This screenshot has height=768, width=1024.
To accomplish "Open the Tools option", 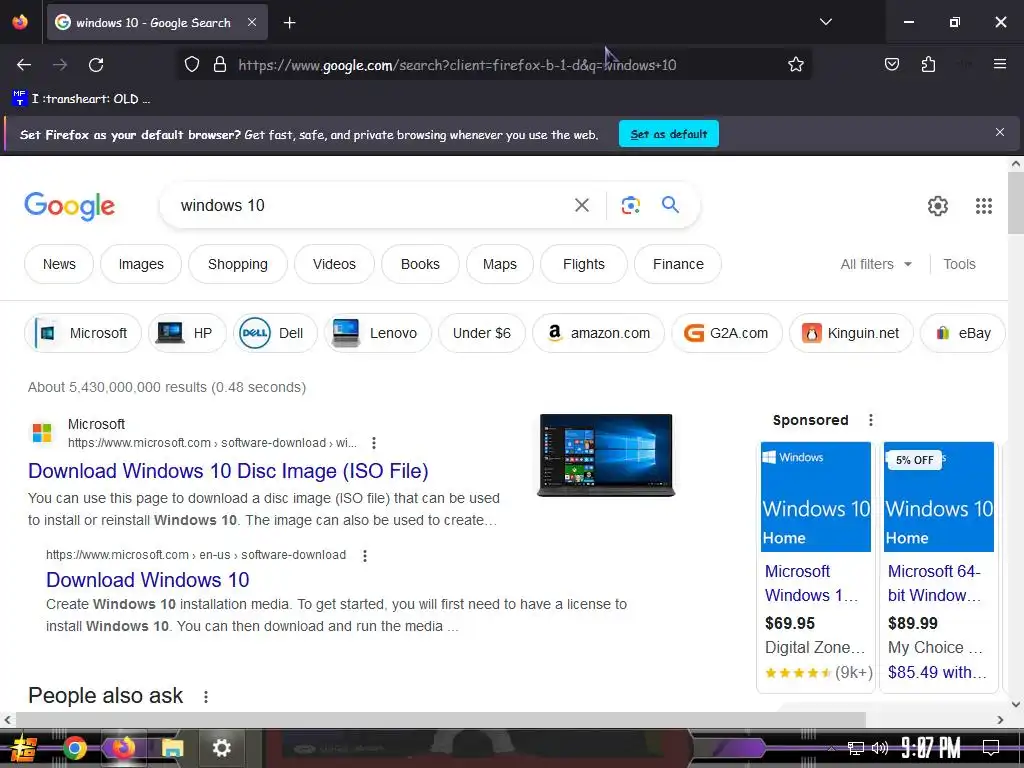I will pyautogui.click(x=959, y=264).
